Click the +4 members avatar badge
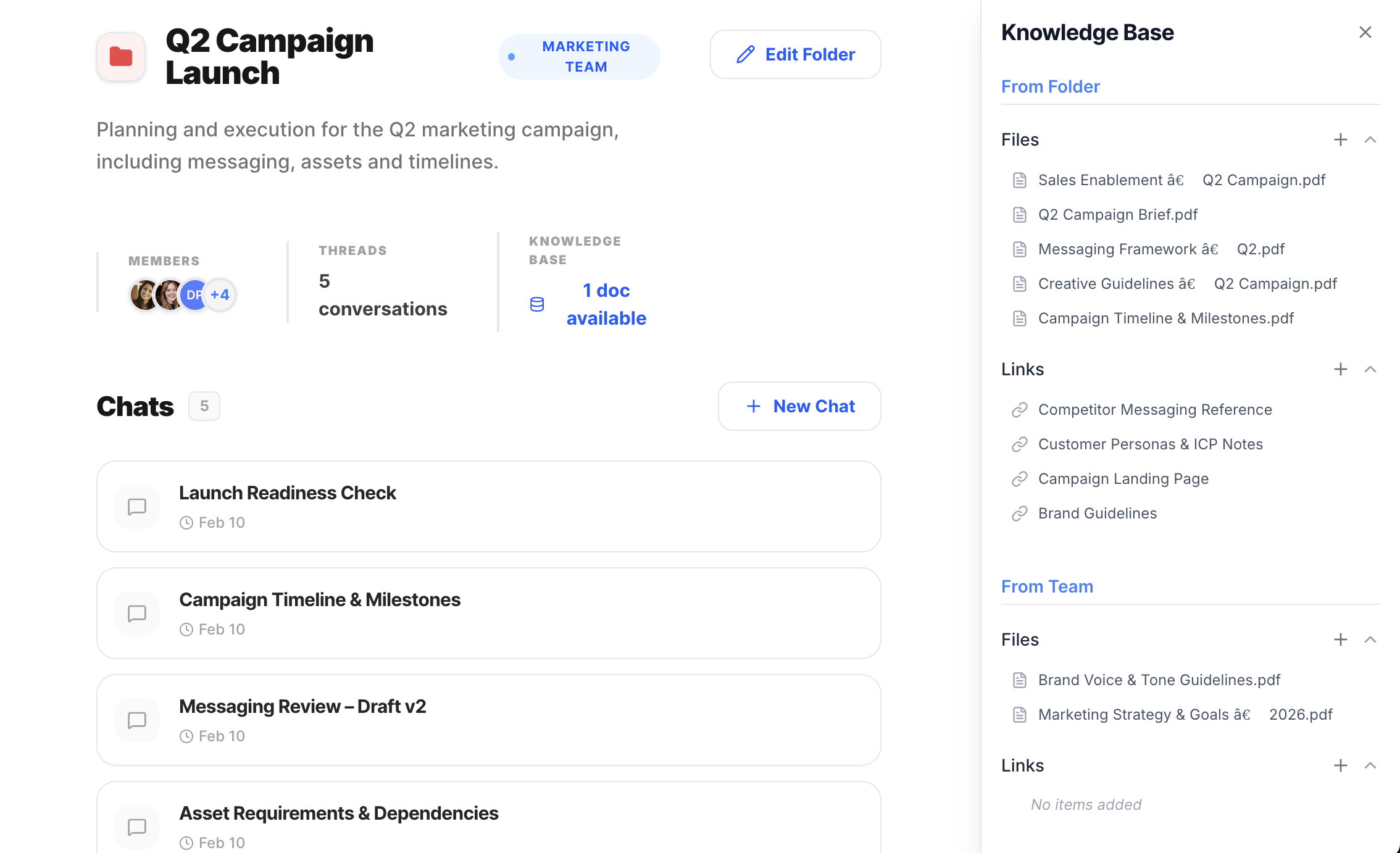1400x853 pixels. [x=220, y=295]
